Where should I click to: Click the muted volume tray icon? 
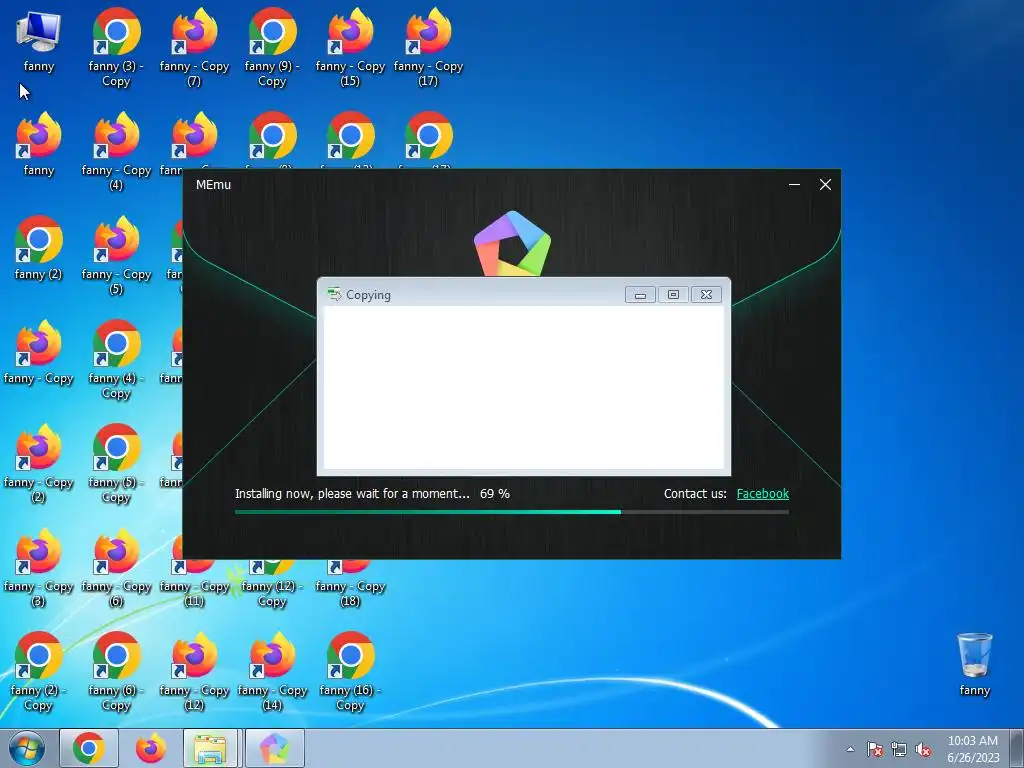pos(923,749)
